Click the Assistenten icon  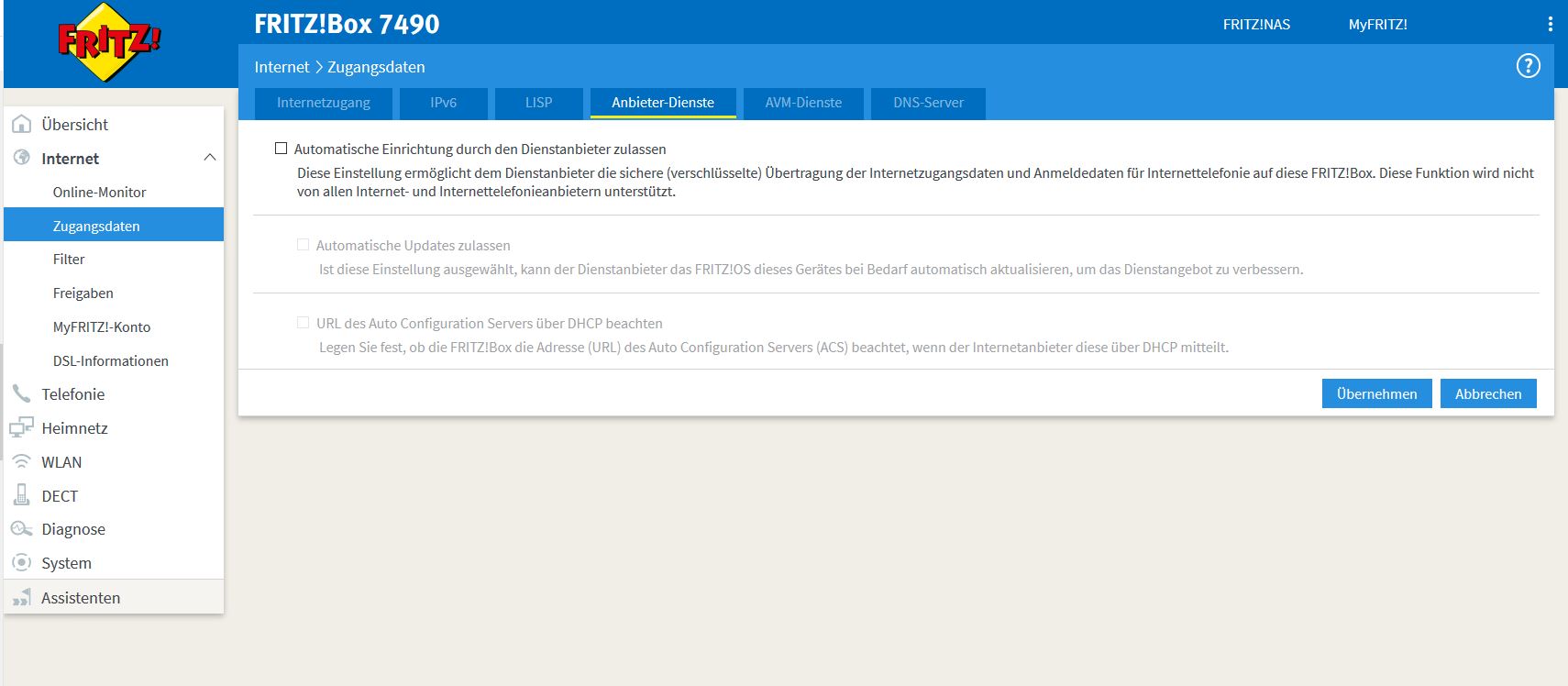(x=21, y=597)
